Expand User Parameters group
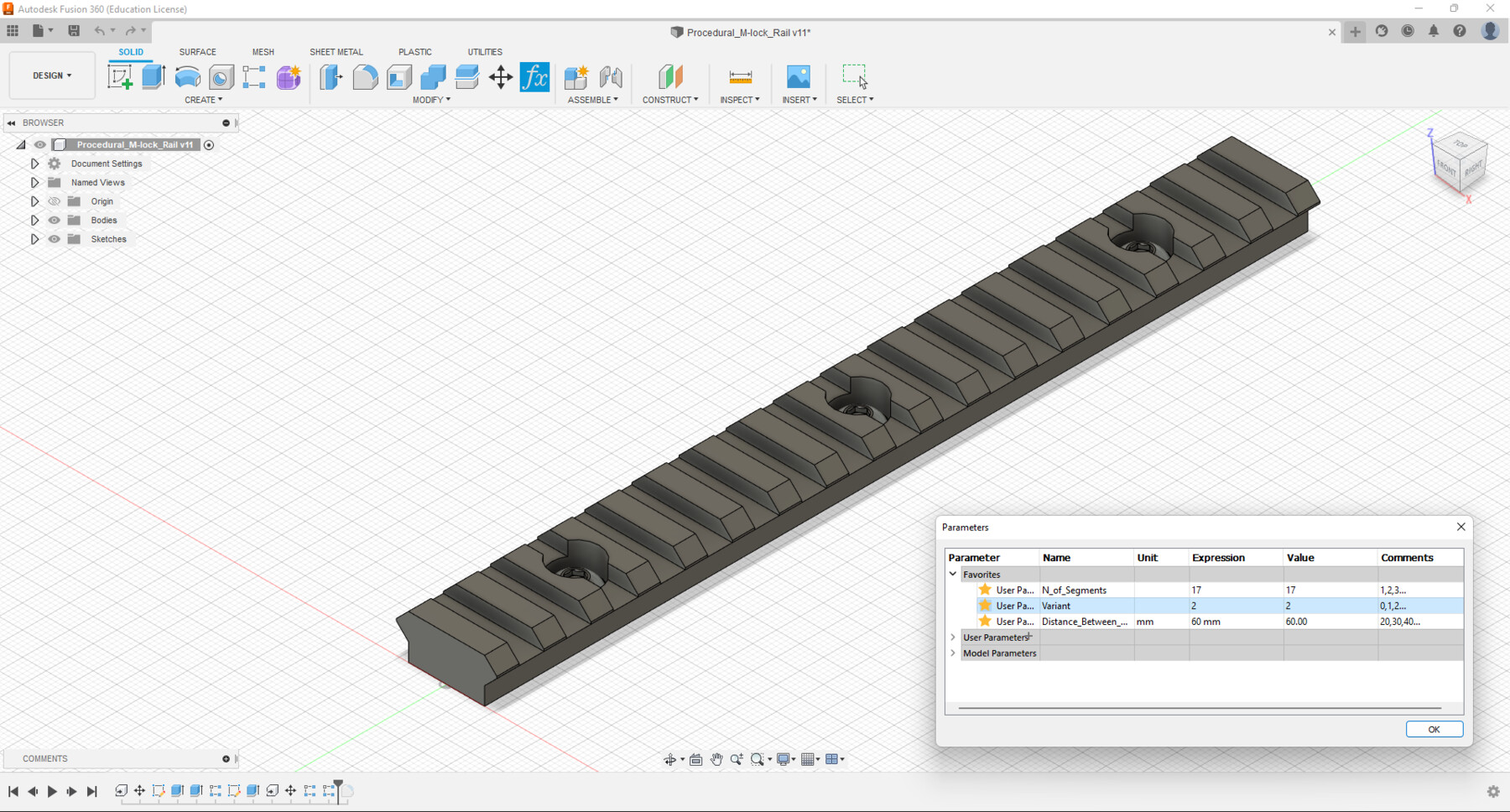 tap(953, 638)
